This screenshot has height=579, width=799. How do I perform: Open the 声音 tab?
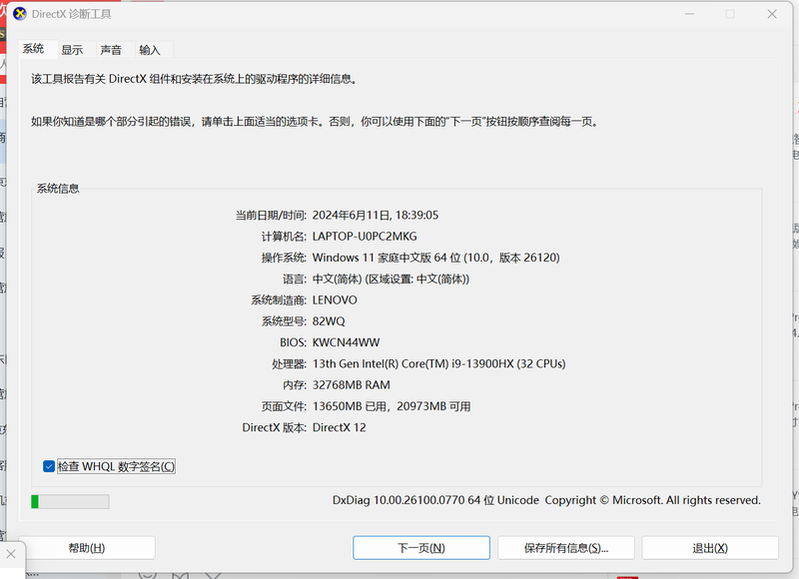pos(111,50)
